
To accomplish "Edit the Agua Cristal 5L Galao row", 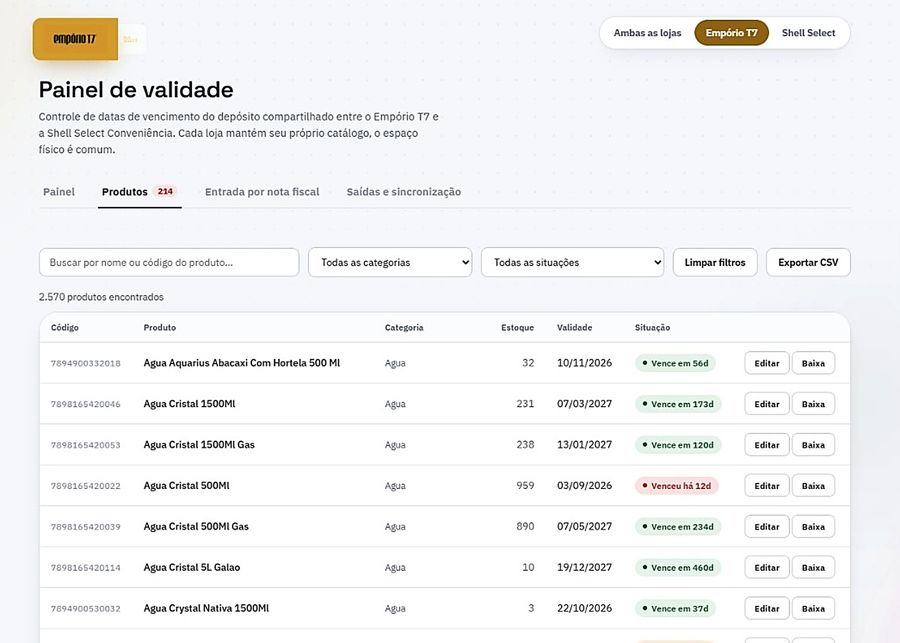I will coord(766,567).
